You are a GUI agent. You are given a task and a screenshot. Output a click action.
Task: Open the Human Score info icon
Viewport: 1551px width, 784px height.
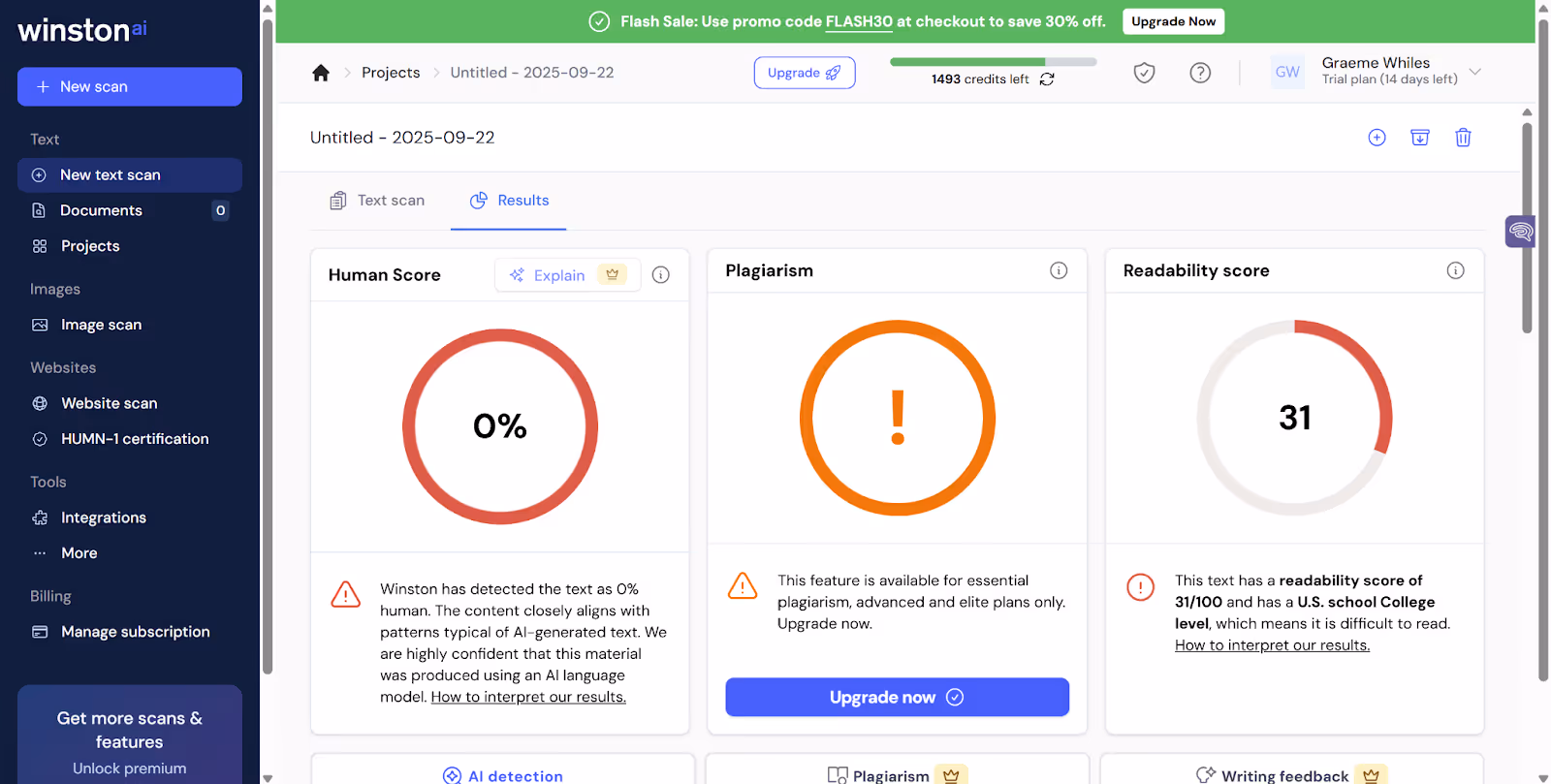(x=661, y=275)
